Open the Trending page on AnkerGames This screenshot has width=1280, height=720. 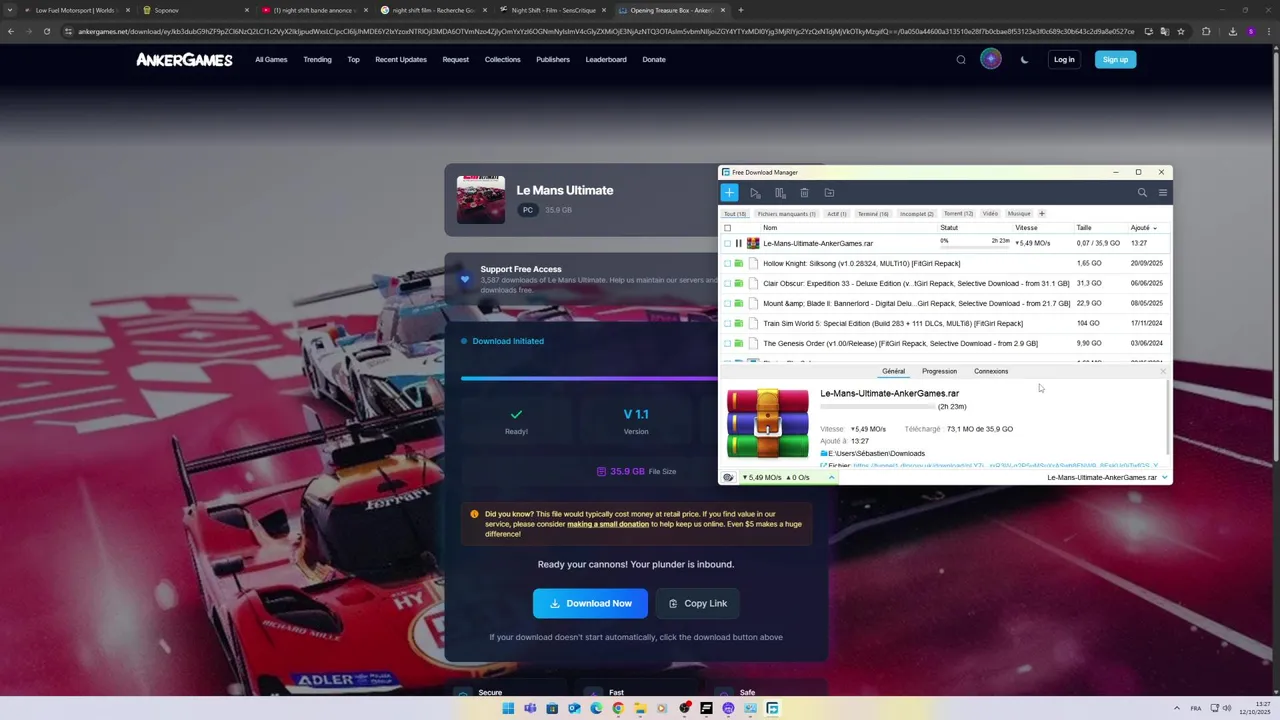[x=317, y=60]
